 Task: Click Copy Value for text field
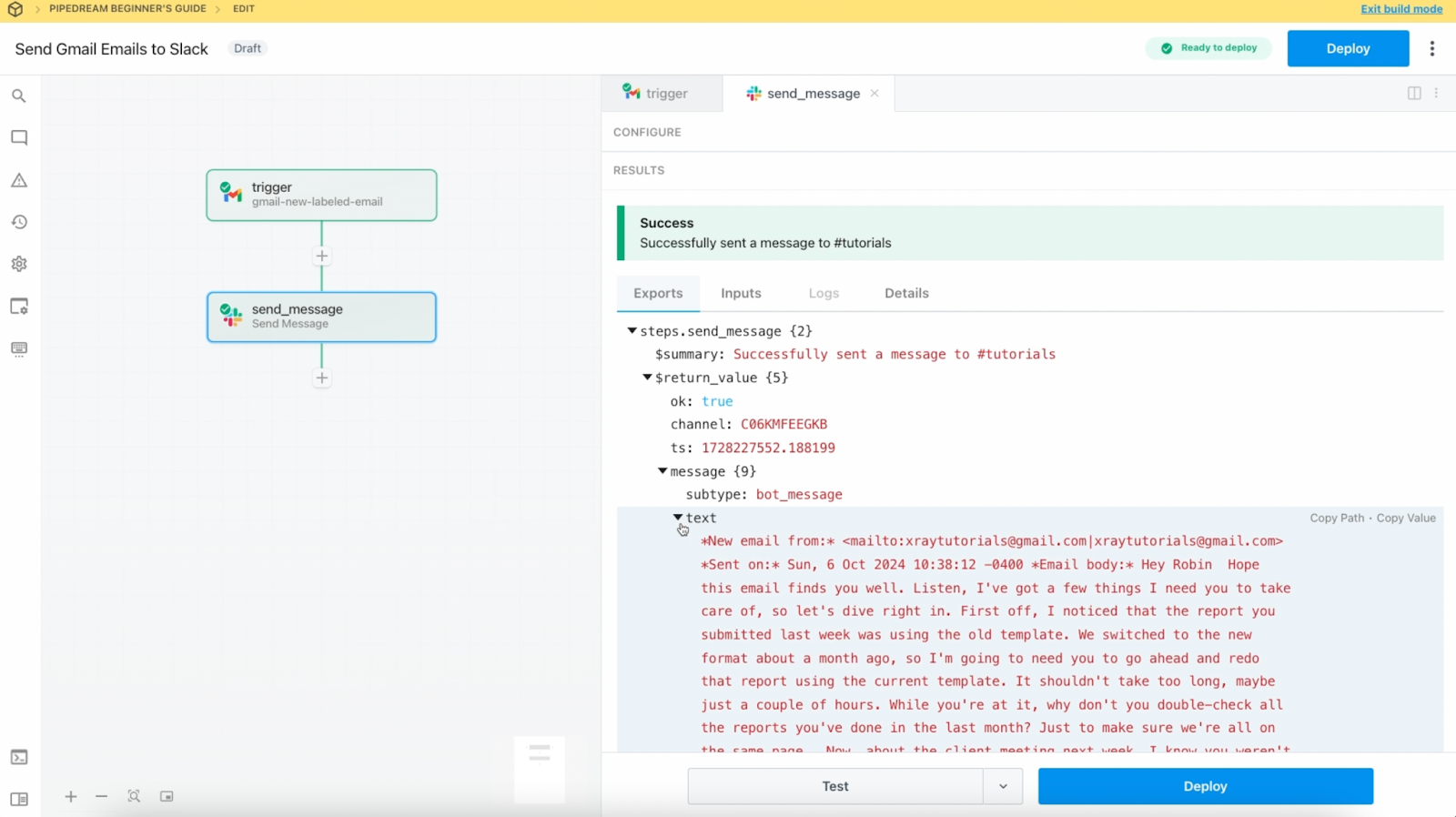click(x=1406, y=518)
